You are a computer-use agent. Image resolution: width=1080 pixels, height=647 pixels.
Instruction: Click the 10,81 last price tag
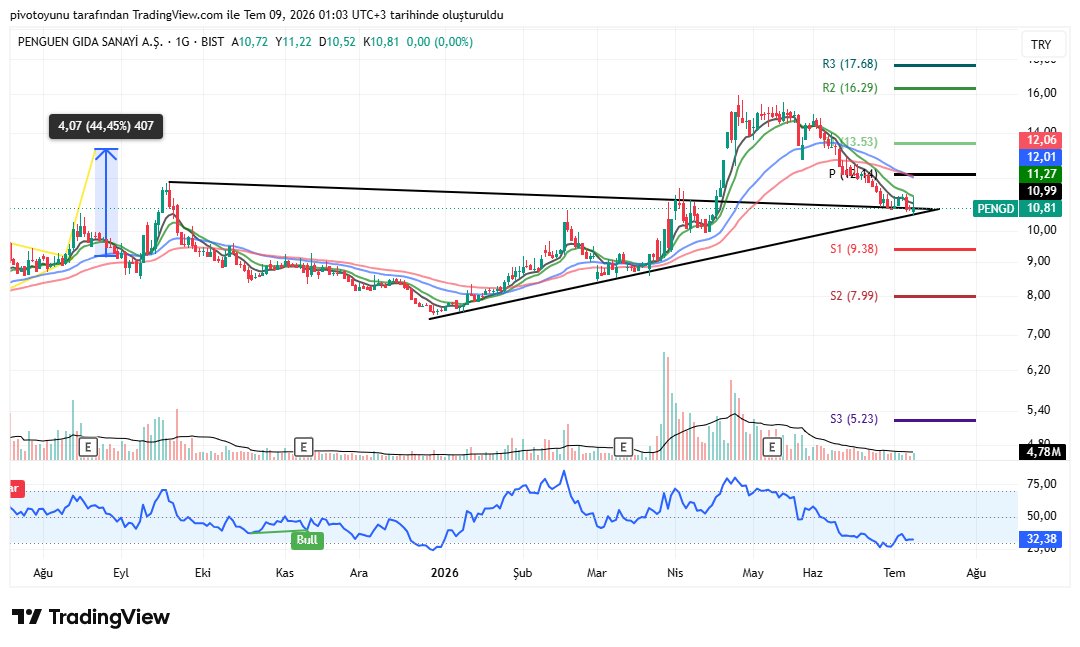point(1041,208)
